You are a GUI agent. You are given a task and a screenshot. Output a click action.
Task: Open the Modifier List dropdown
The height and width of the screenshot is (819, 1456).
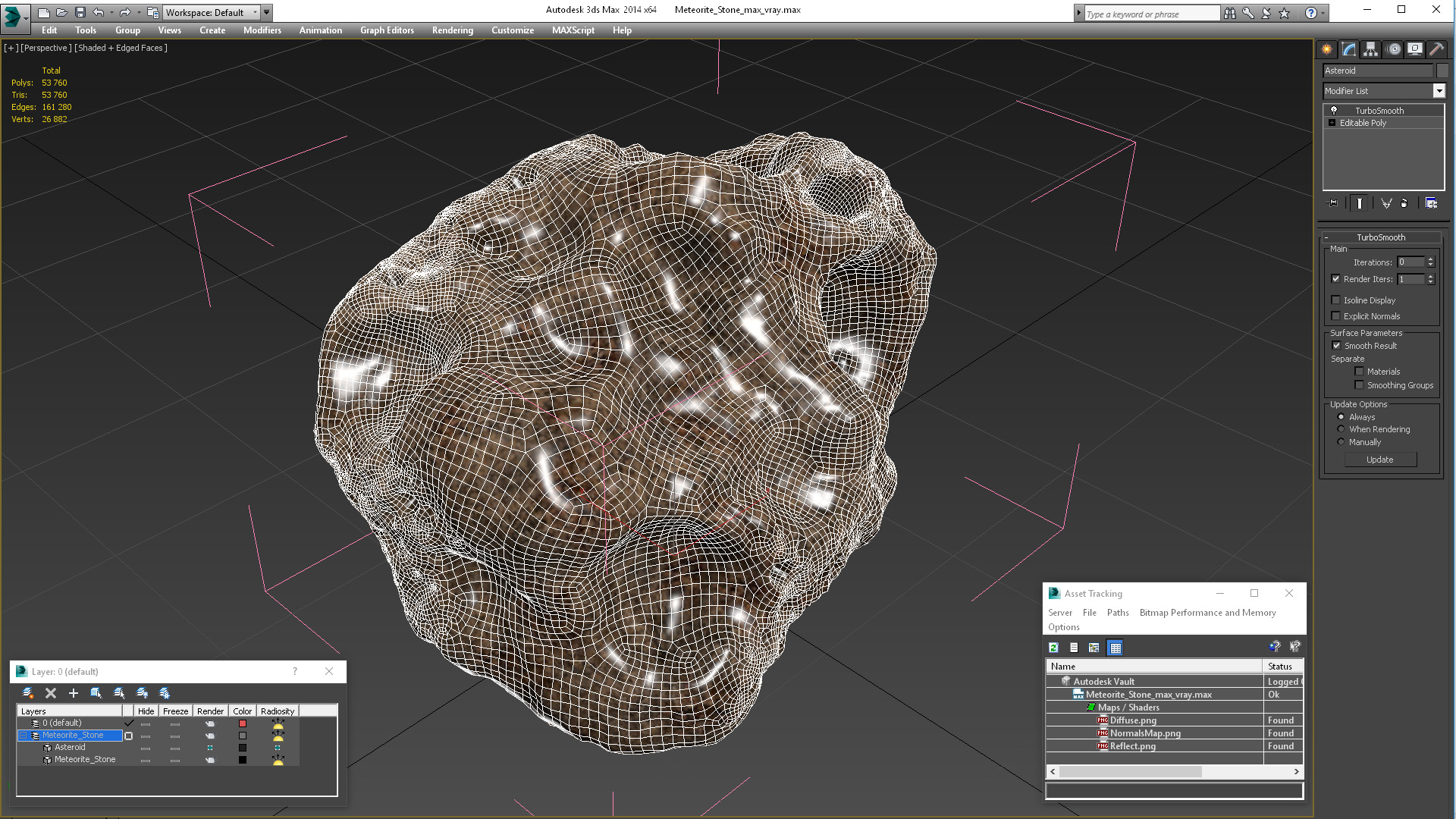[1439, 91]
